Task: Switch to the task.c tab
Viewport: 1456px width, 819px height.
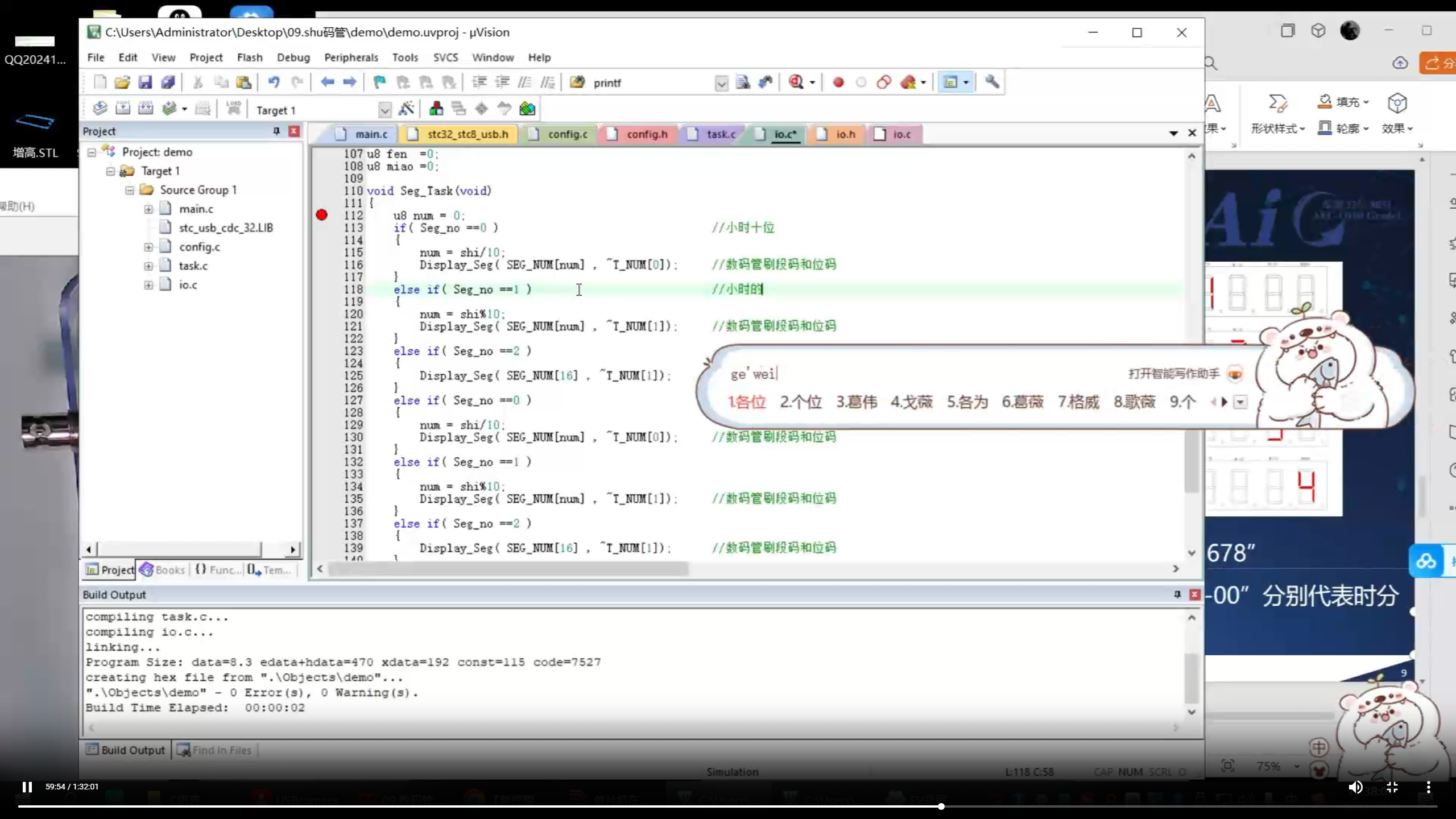Action: [x=720, y=134]
